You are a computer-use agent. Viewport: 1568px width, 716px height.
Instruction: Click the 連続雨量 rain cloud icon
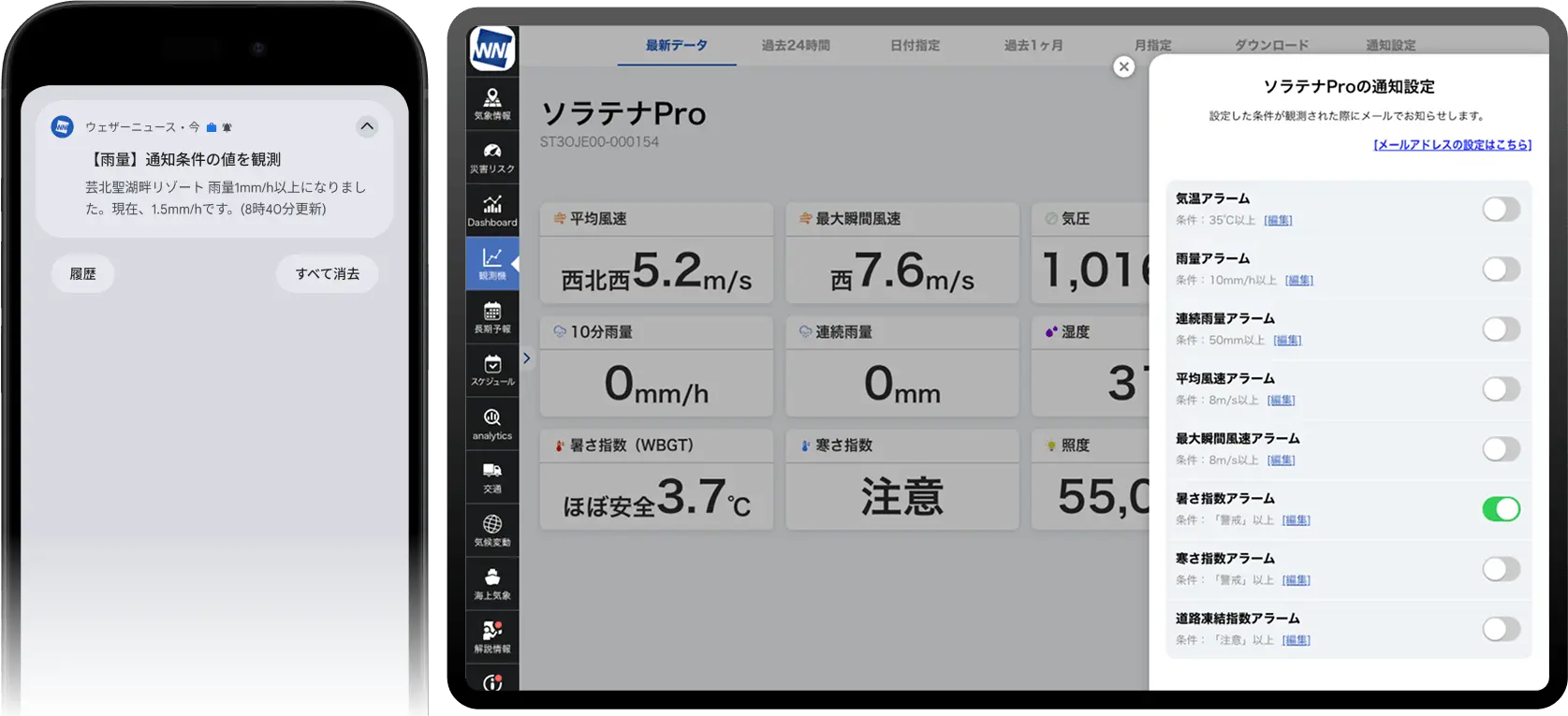pos(805,331)
